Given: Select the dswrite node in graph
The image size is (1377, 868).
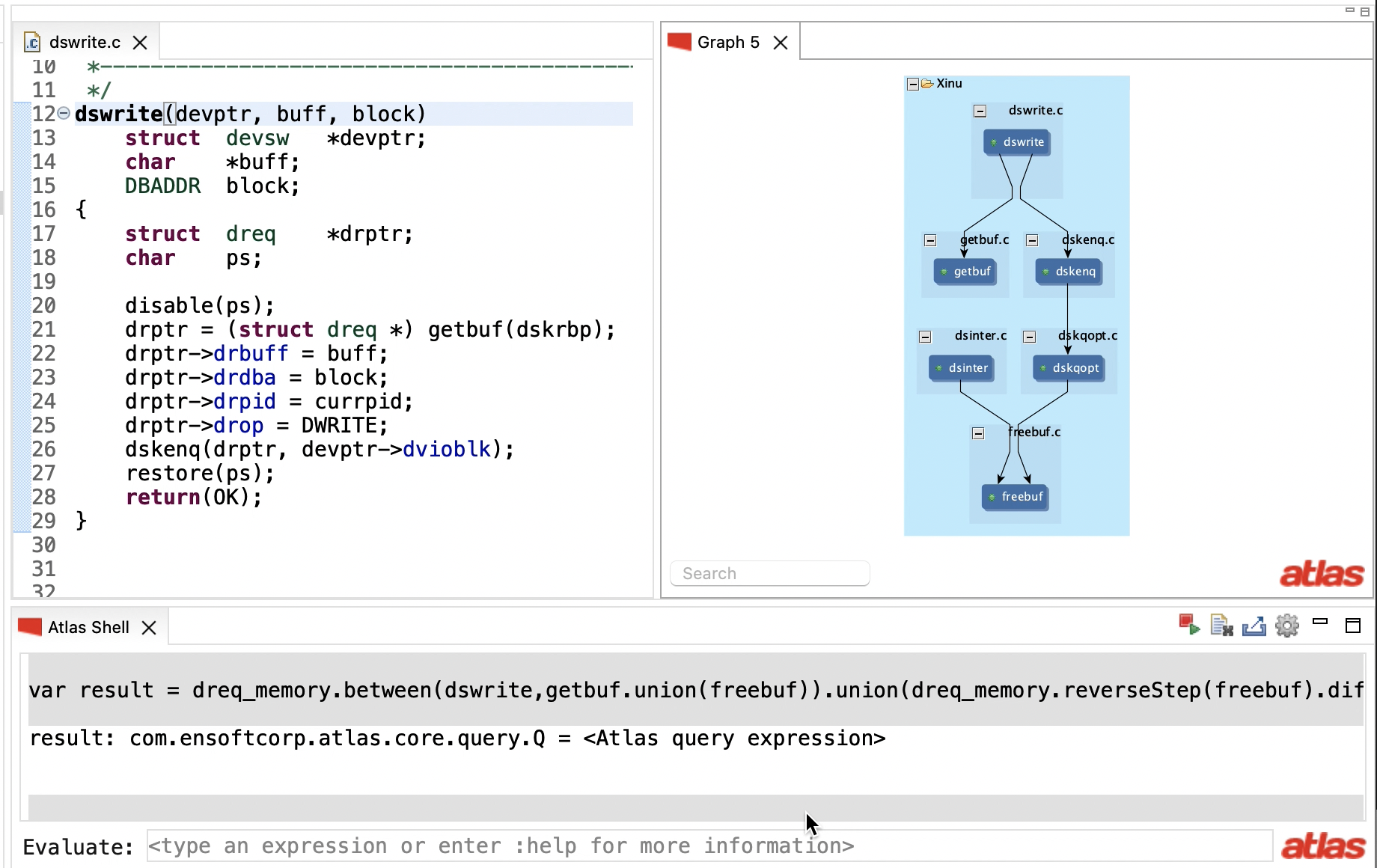Looking at the screenshot, I should coord(1017,142).
